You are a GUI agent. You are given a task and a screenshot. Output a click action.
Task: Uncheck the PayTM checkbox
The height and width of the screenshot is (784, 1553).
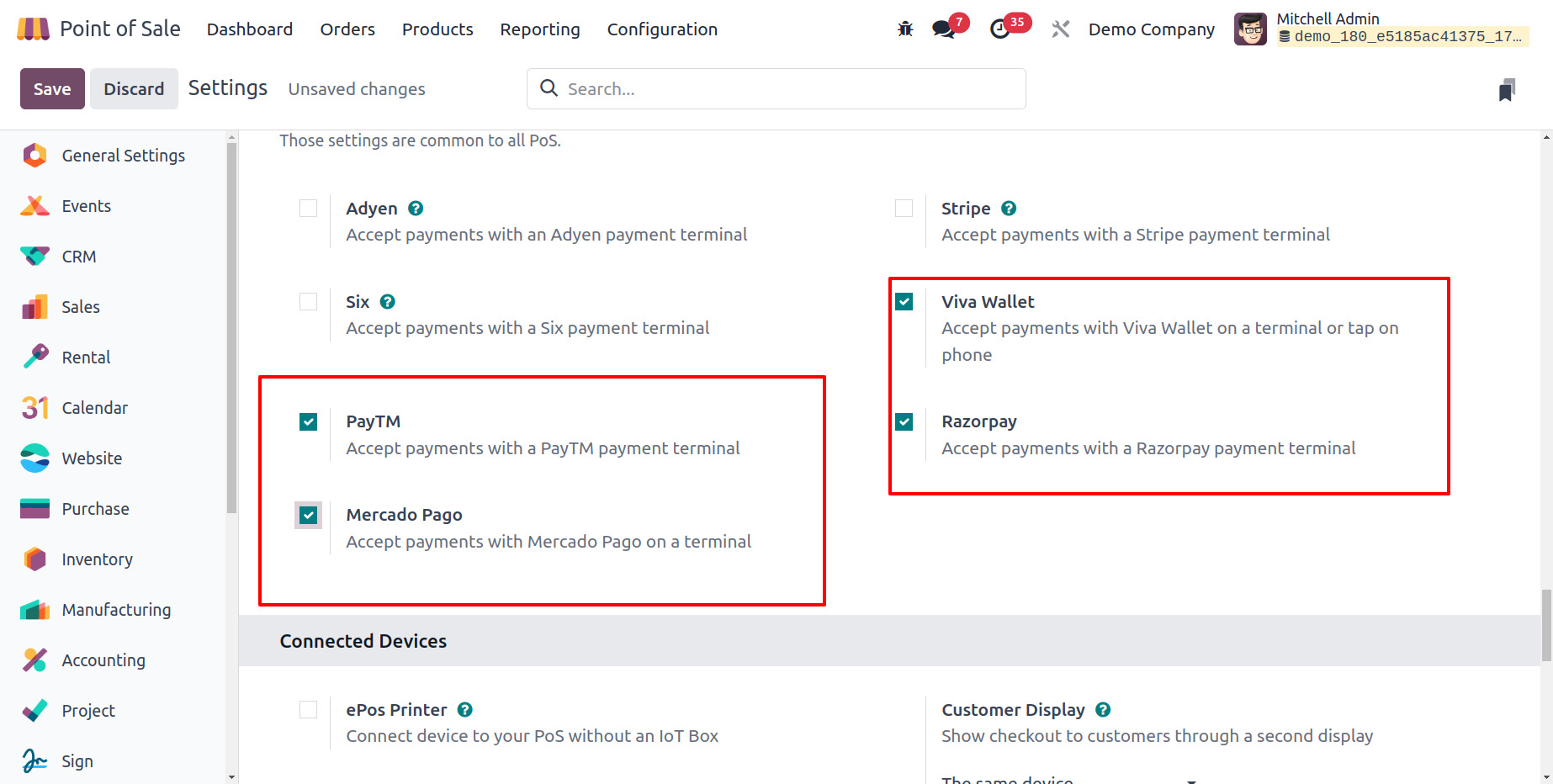tap(309, 421)
